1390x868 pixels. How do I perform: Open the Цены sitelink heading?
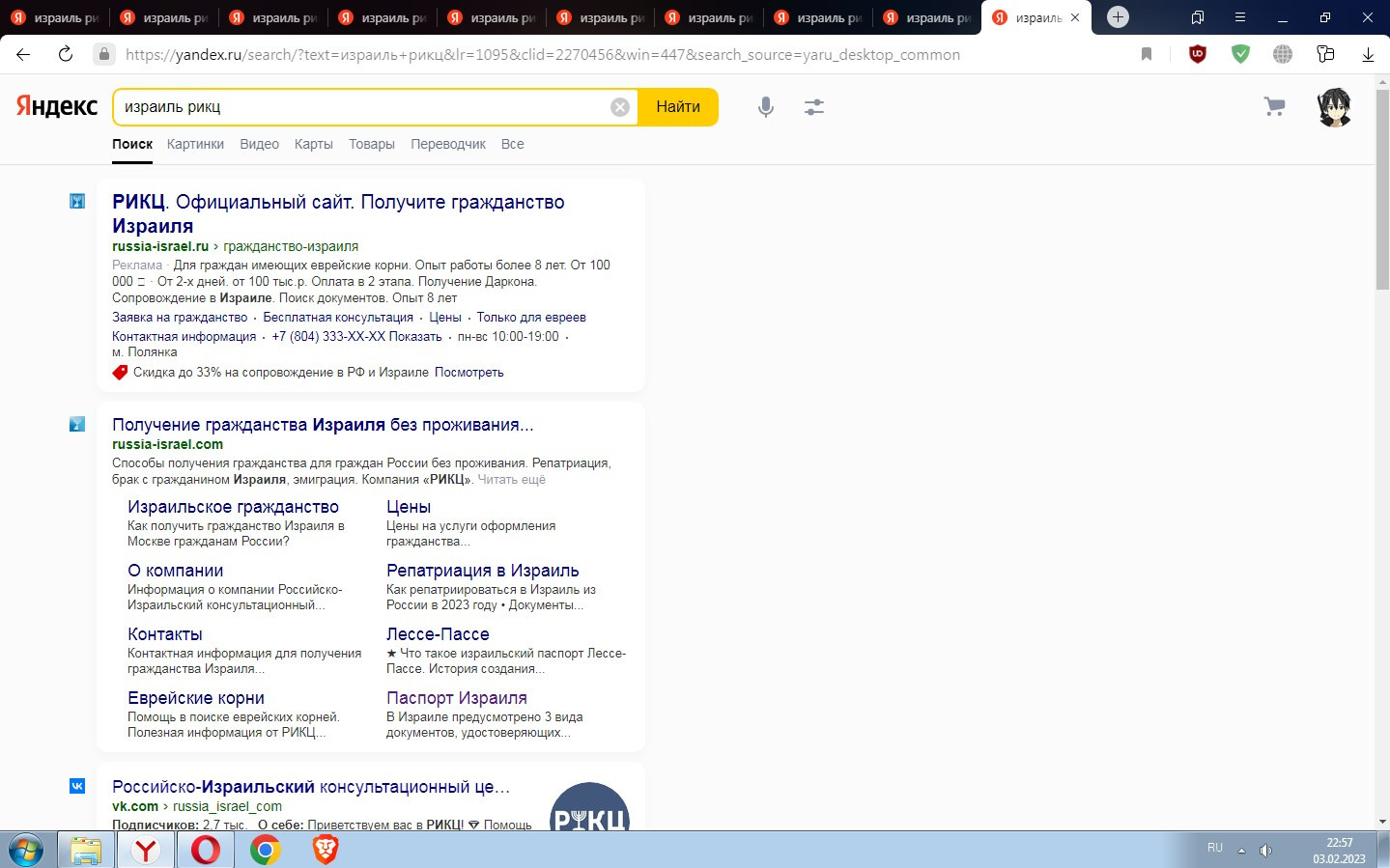pos(409,507)
